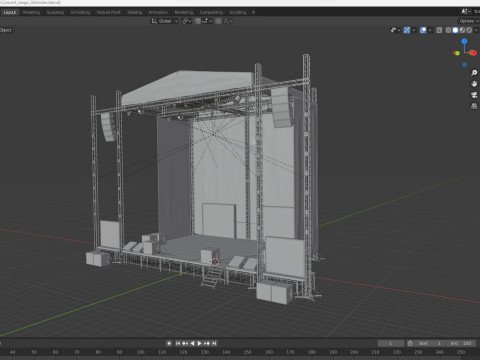Switch to the UV Editing workspace
This screenshot has width=480, height=360.
(80, 12)
